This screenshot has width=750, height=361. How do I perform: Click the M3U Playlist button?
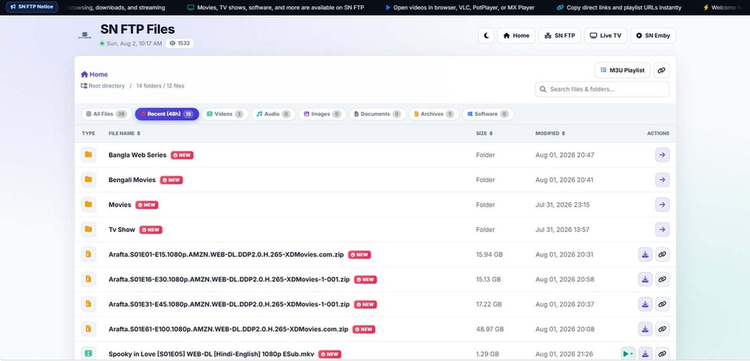click(x=622, y=70)
